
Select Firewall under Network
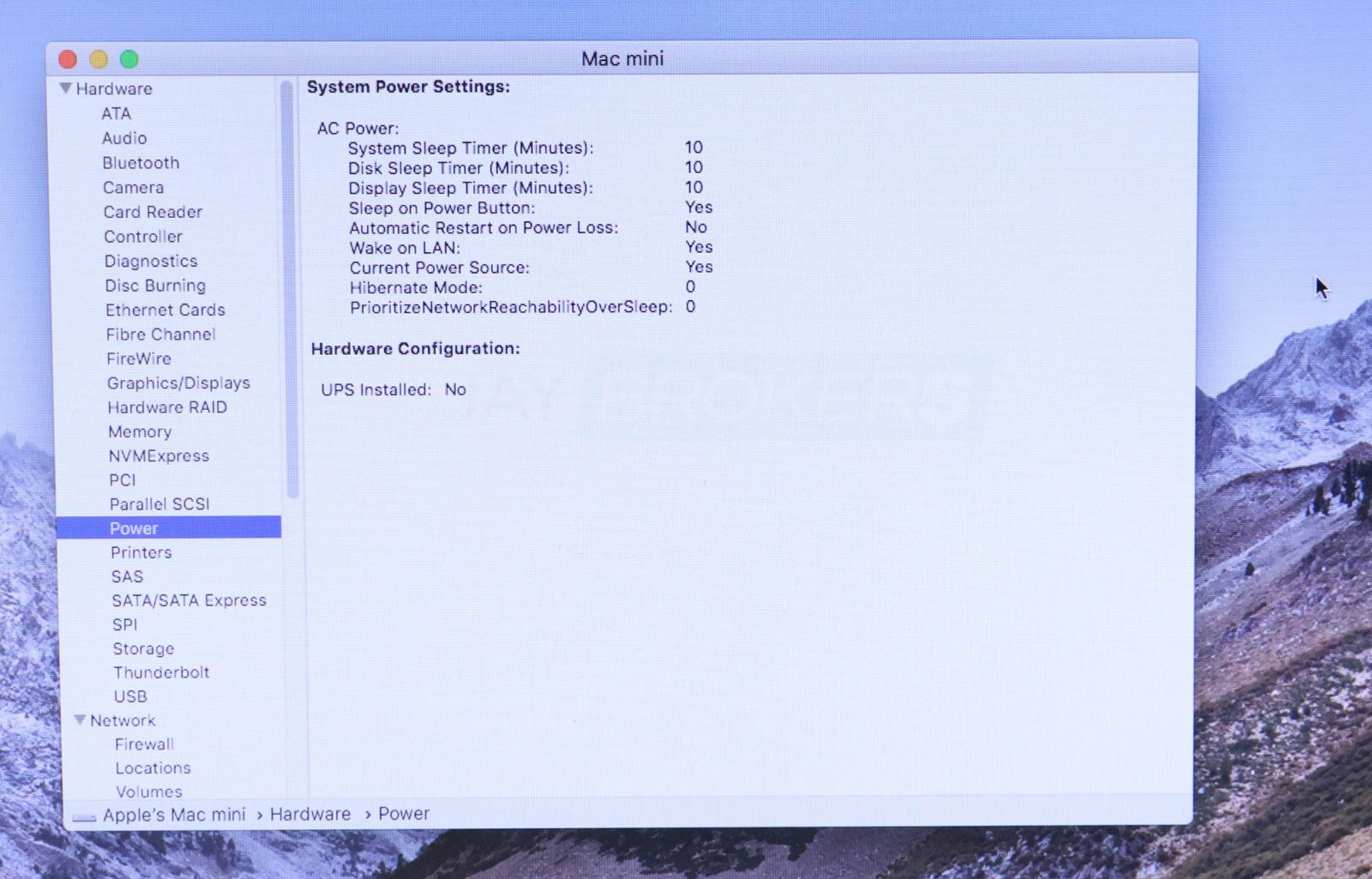(144, 744)
